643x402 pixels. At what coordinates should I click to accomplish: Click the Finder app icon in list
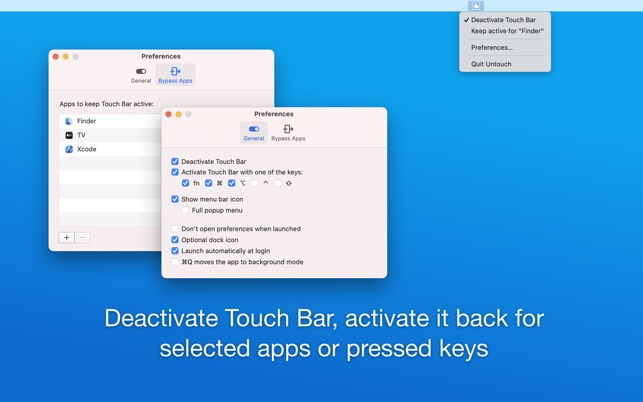pos(69,121)
